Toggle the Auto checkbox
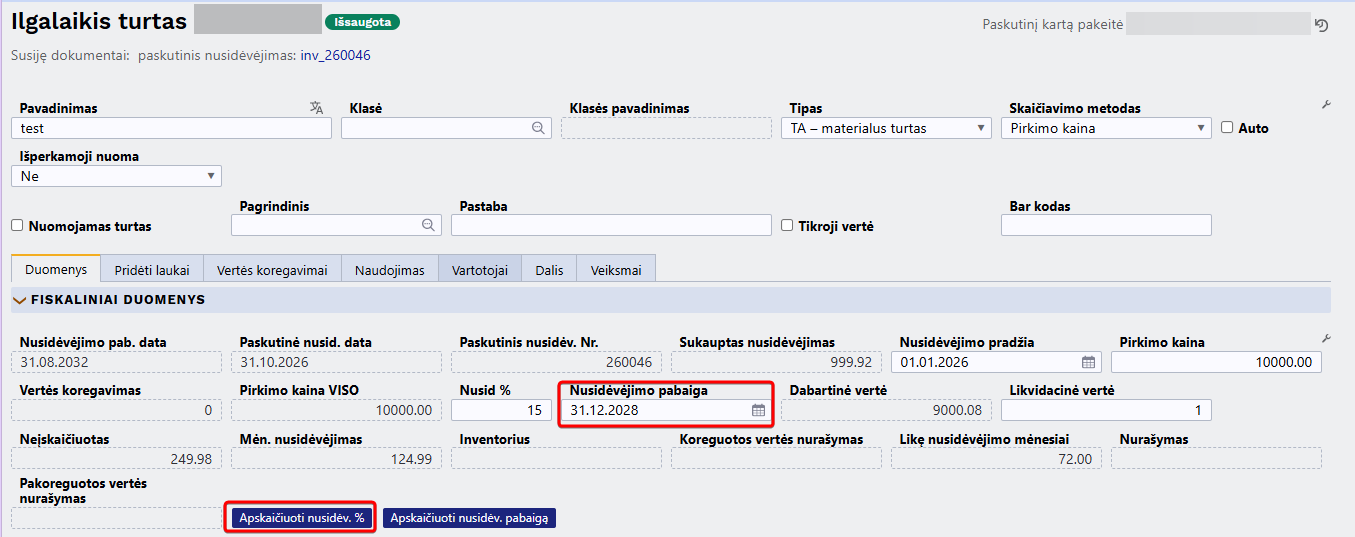 [1227, 128]
